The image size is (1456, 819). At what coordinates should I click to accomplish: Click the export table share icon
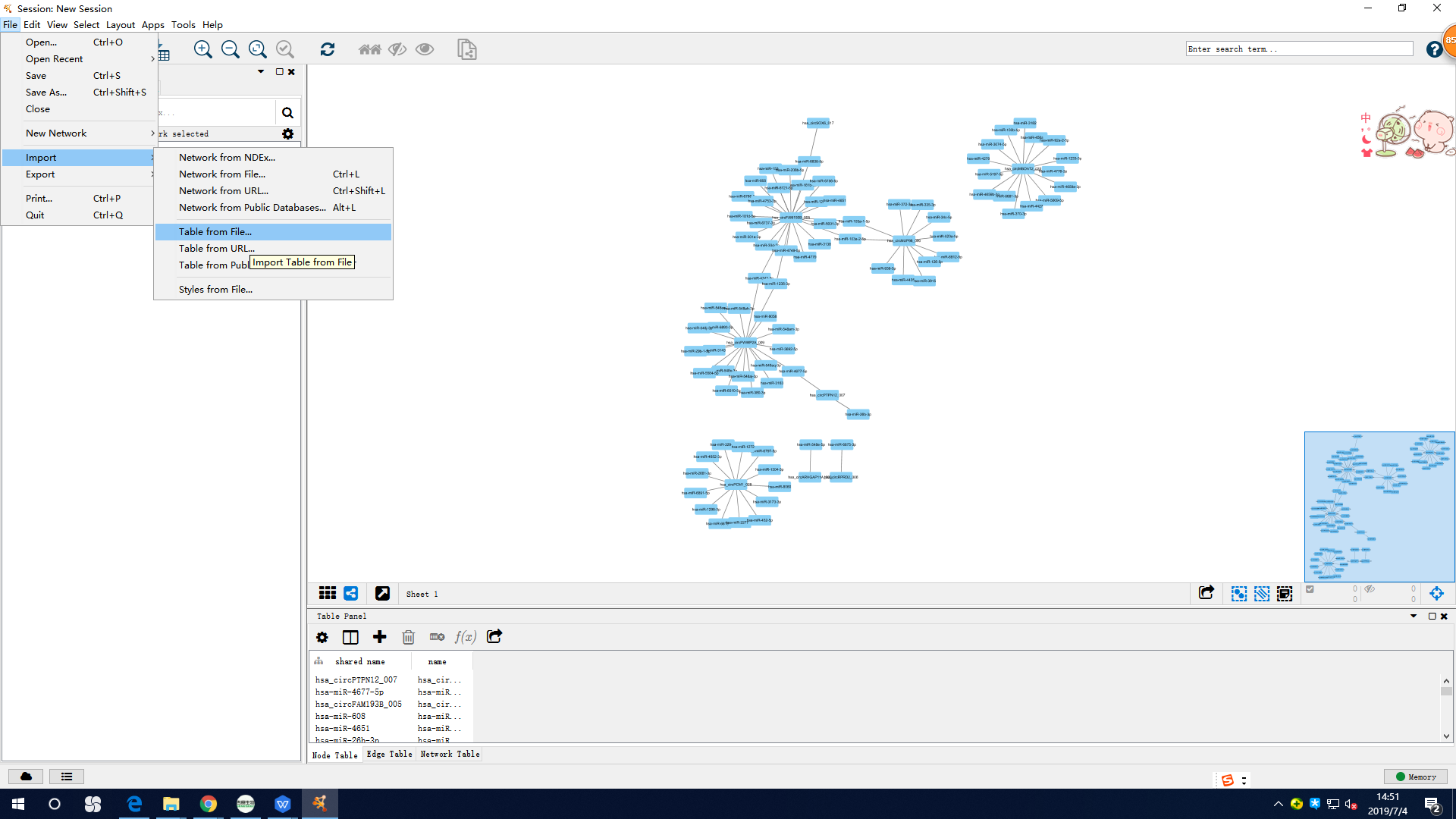click(494, 637)
